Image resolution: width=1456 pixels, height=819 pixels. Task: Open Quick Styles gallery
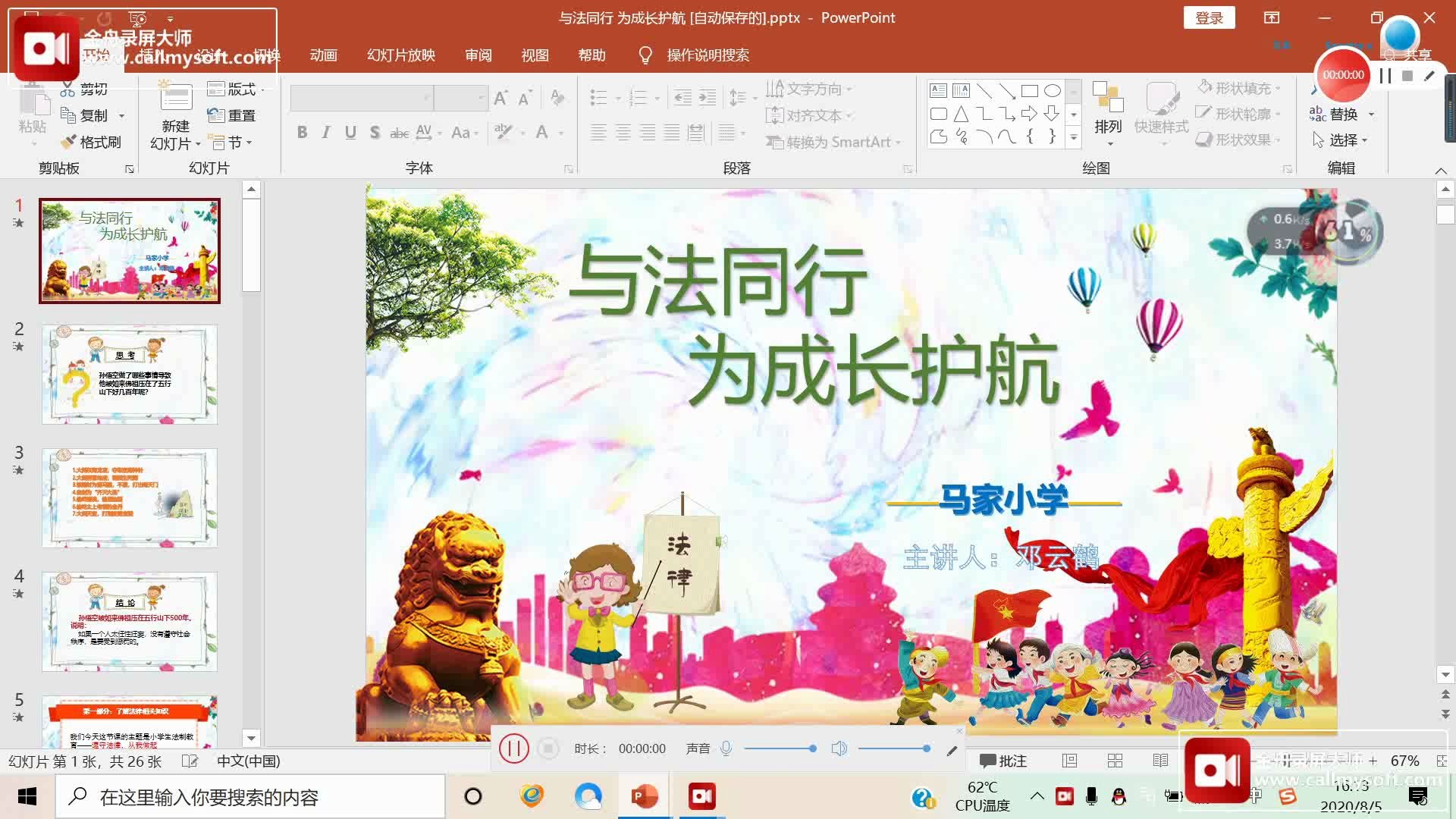tap(1161, 114)
